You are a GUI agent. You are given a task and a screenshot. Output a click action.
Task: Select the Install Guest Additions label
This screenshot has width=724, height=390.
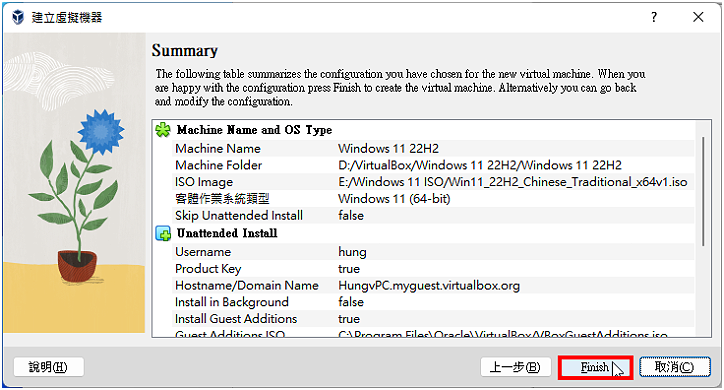pos(236,318)
